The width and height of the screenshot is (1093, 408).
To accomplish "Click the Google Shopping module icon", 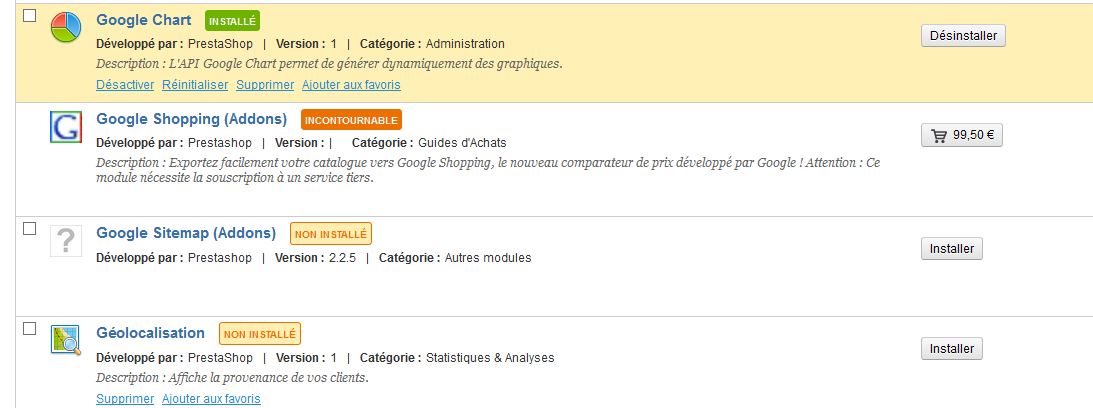I will [x=65, y=127].
